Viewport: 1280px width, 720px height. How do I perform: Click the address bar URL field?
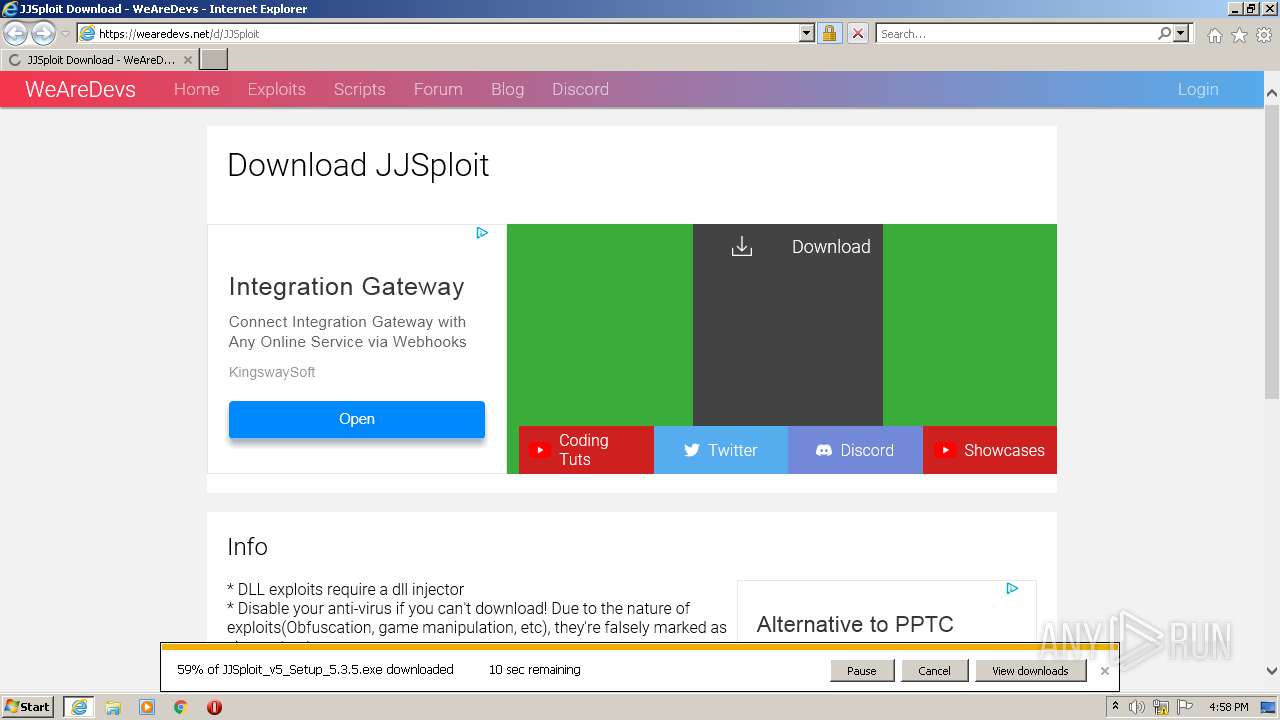point(438,33)
